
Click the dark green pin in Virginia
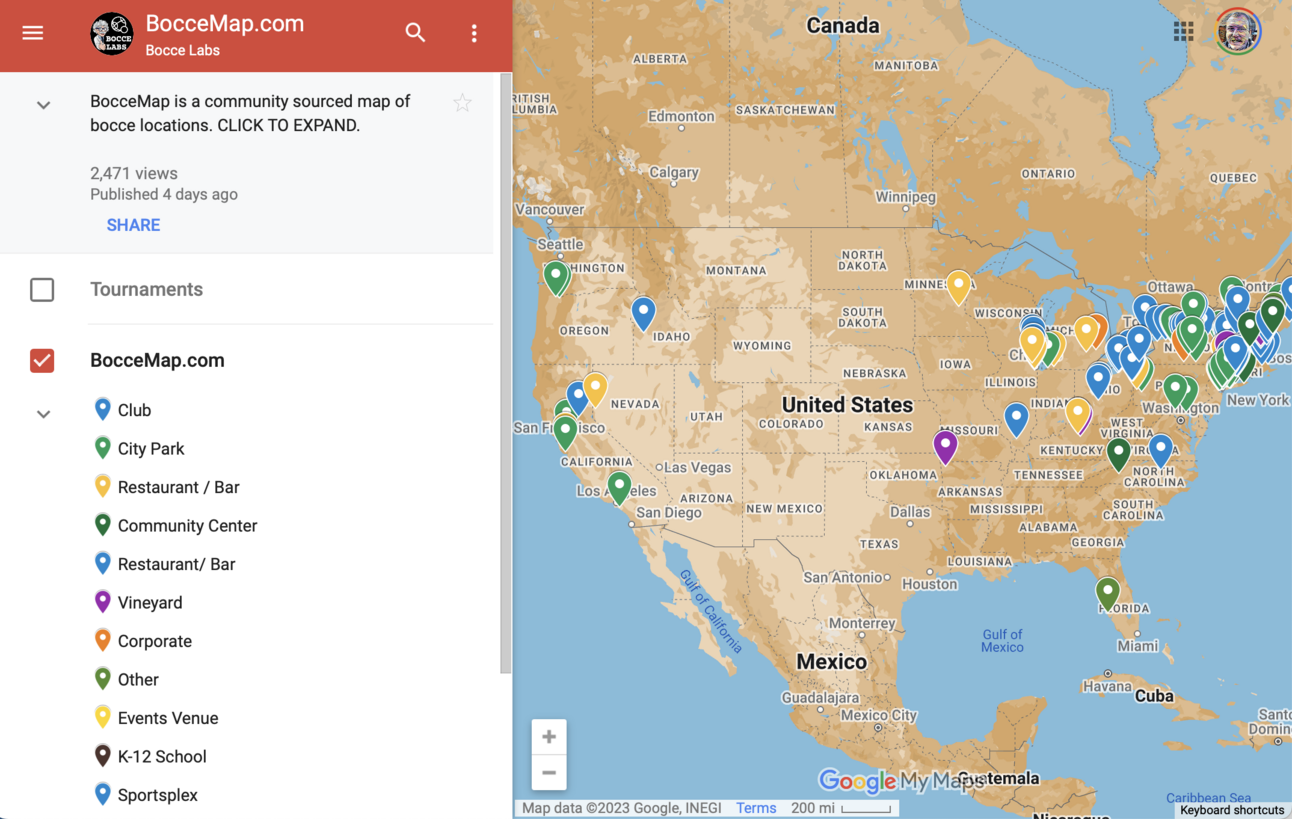click(x=1119, y=453)
